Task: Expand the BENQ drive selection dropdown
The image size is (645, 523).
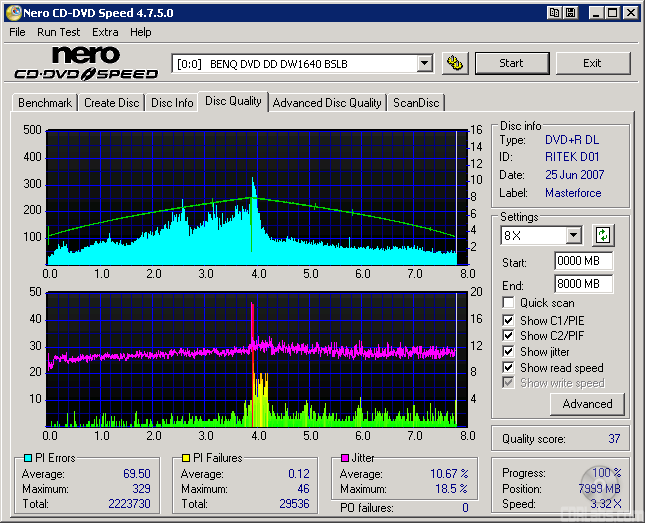Action: click(424, 63)
